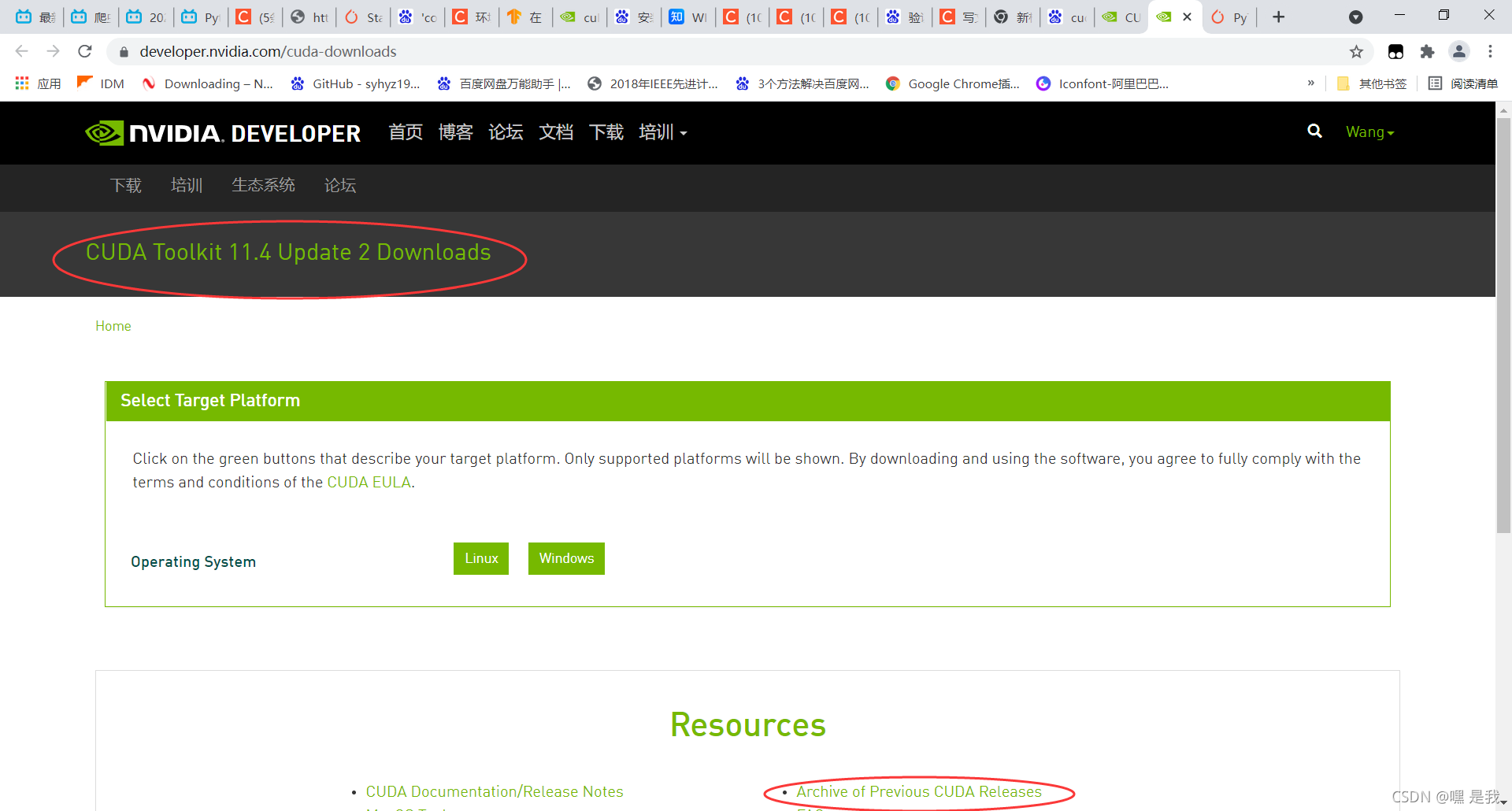Viewport: 1512px width, 811px height.
Task: Expand the Wang account dropdown
Action: pos(1370,132)
